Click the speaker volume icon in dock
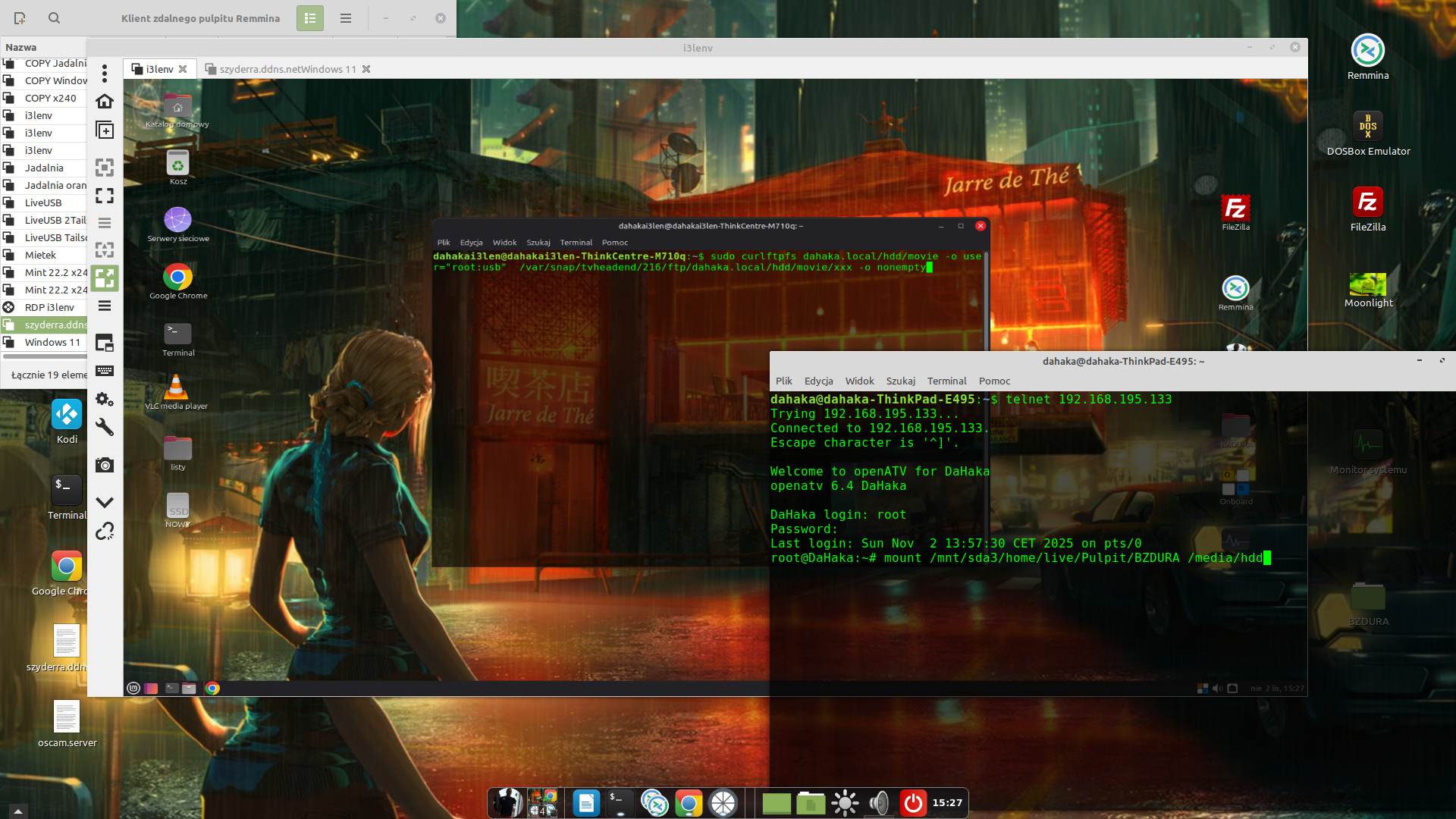The image size is (1456, 819). pyautogui.click(x=879, y=802)
